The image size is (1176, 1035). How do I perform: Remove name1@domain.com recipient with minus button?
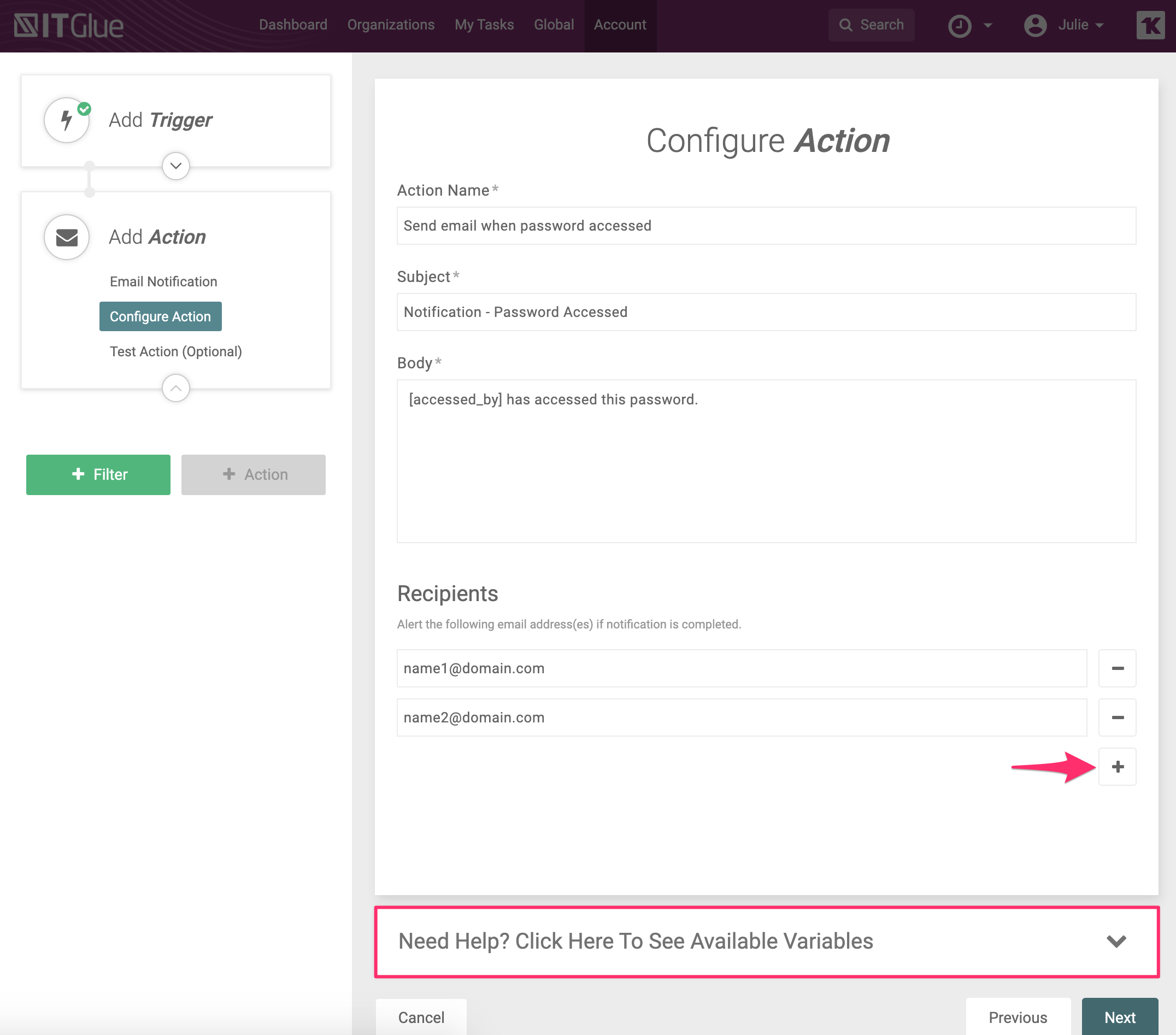1117,668
